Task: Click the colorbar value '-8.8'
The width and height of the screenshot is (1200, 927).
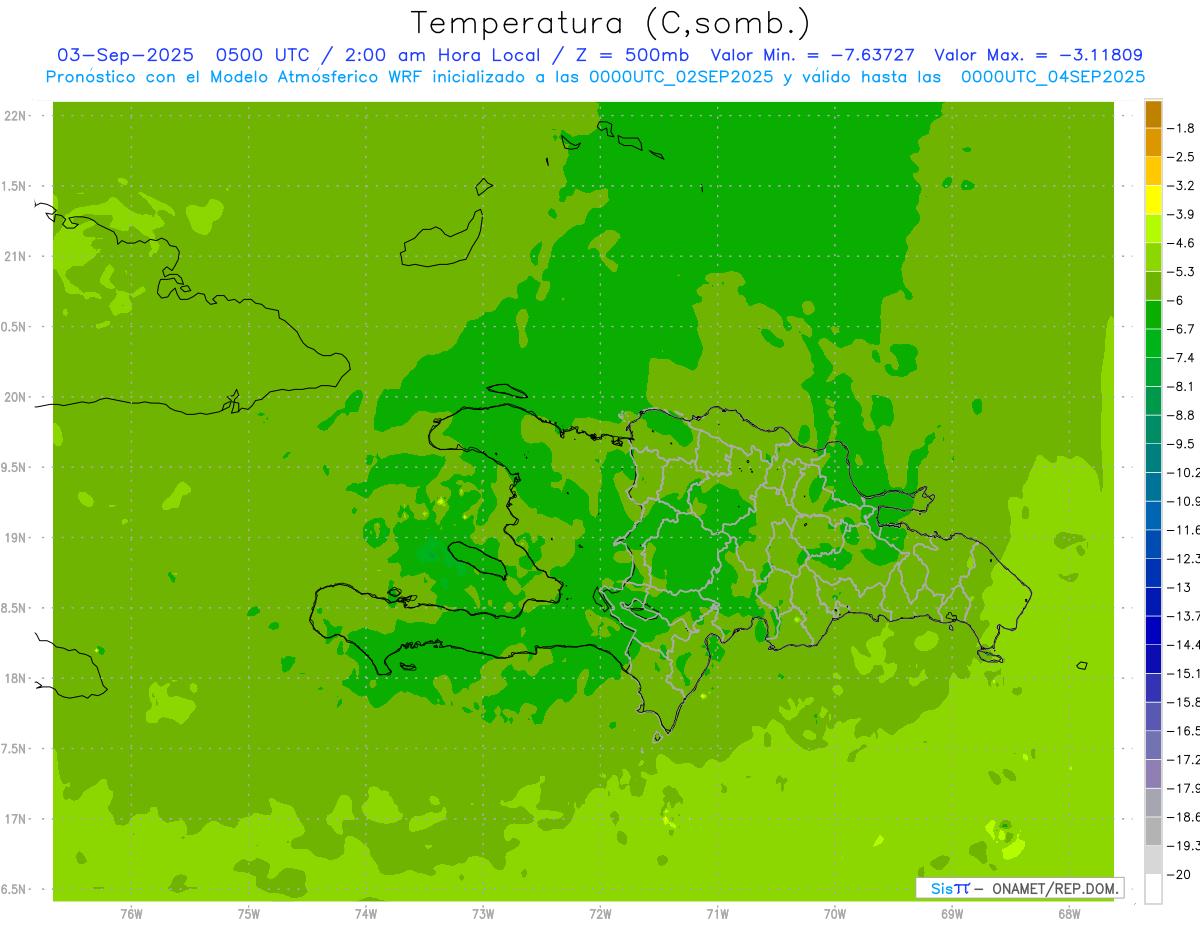Action: click(x=1182, y=415)
